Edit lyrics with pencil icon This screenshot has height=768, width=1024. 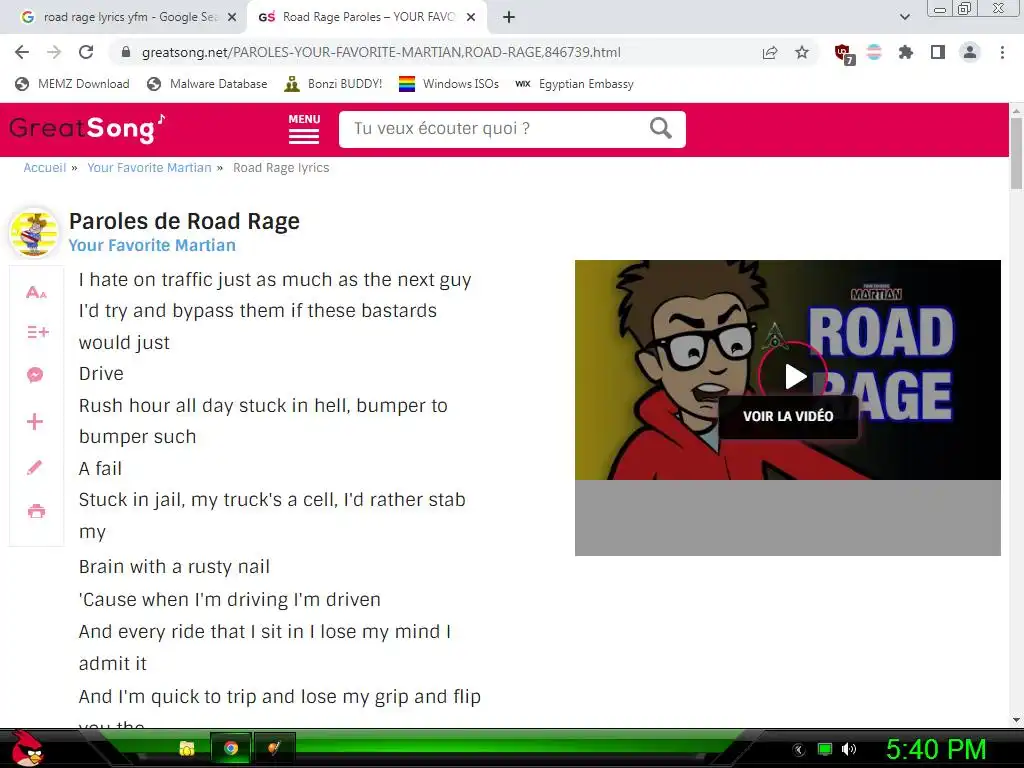pyautogui.click(x=35, y=467)
